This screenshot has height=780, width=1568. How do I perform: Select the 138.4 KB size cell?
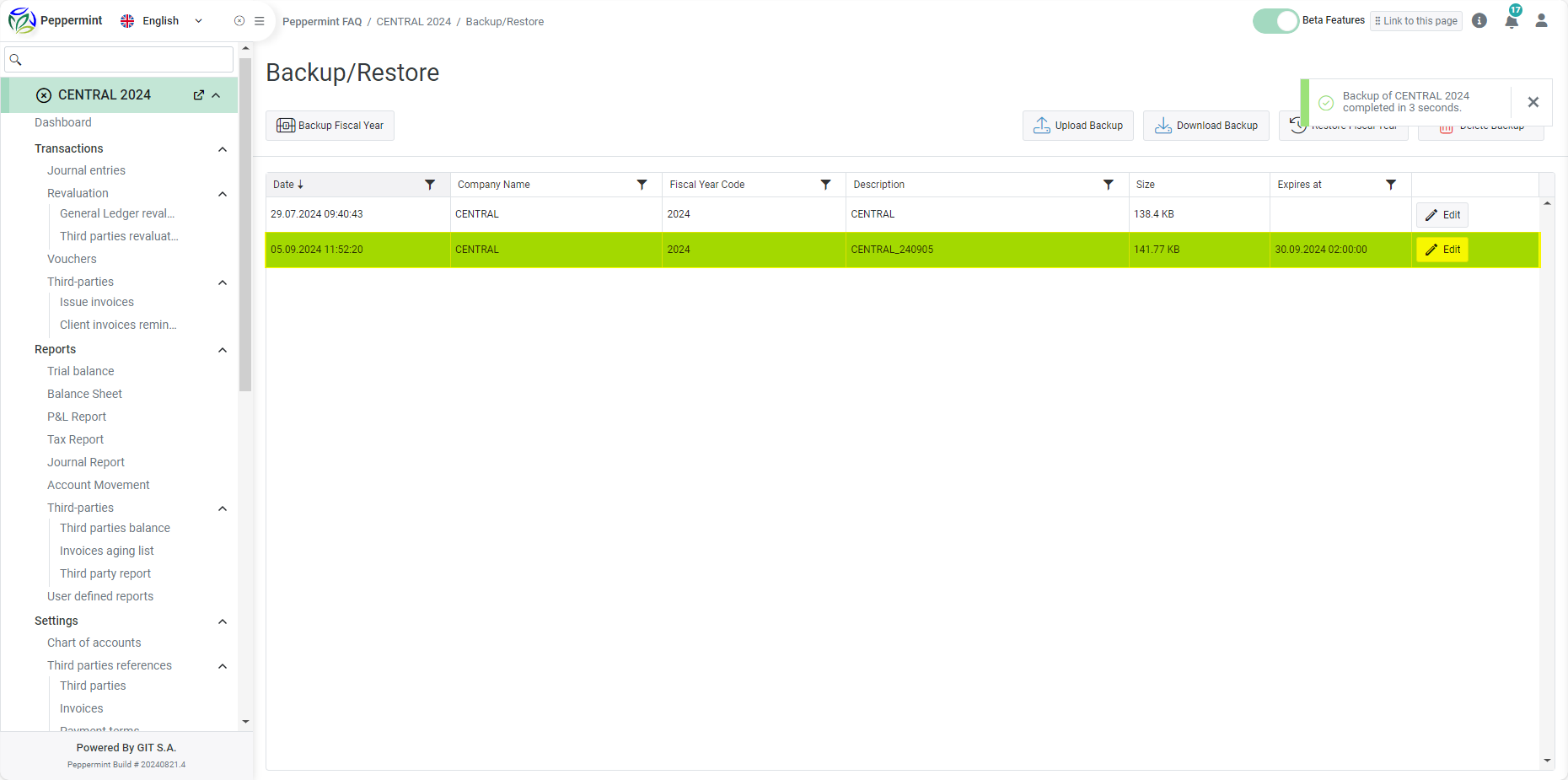(1199, 214)
